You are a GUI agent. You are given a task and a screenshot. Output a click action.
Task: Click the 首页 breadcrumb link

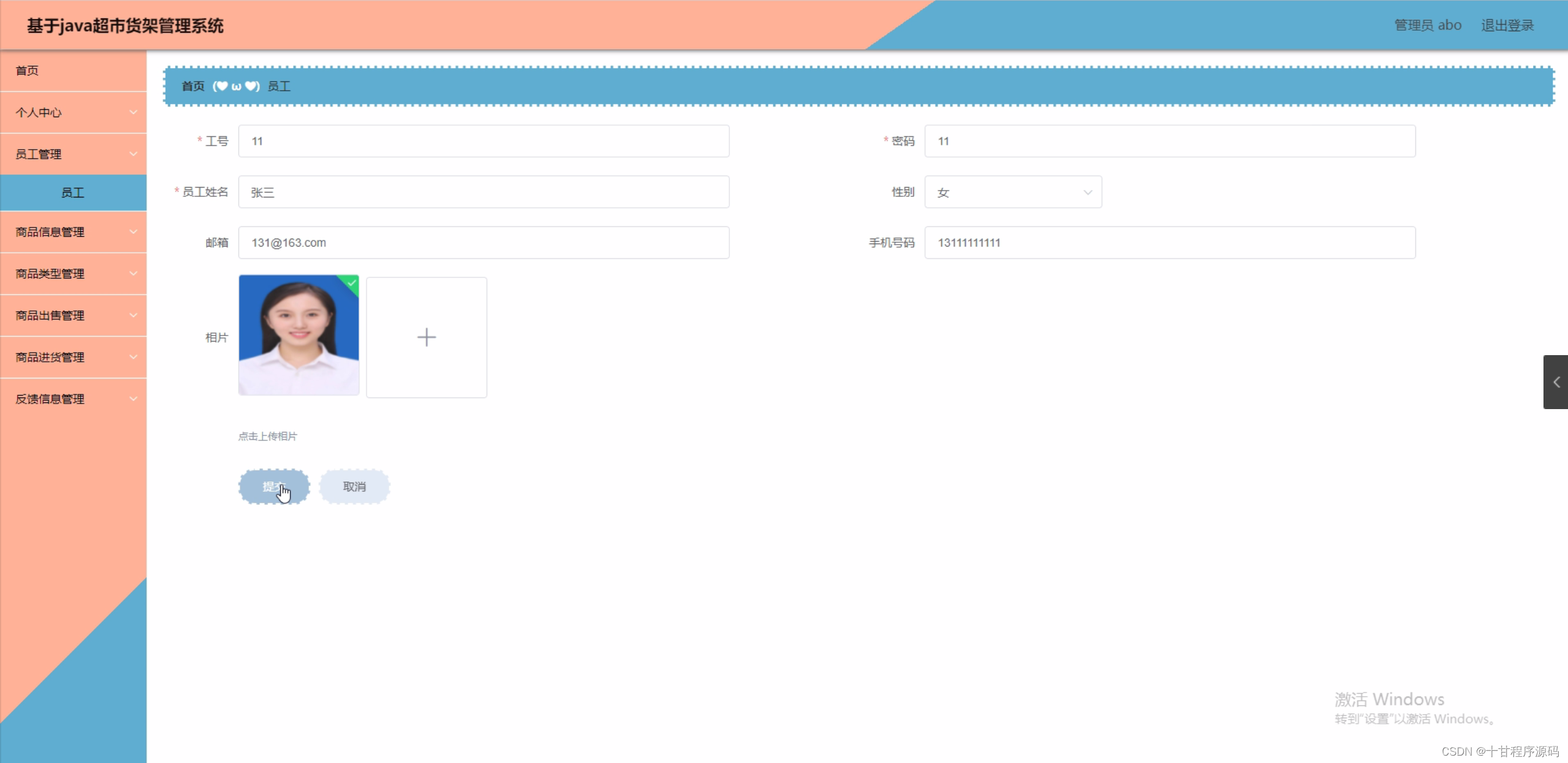click(x=192, y=86)
